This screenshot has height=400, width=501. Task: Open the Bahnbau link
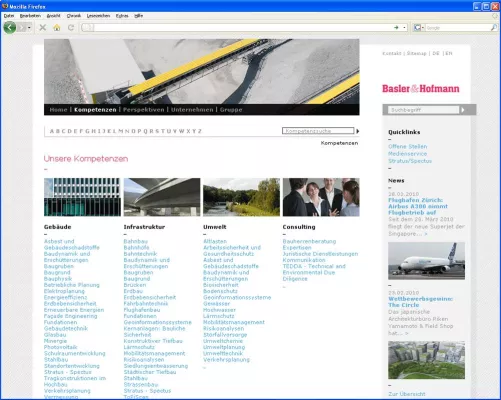(136, 241)
